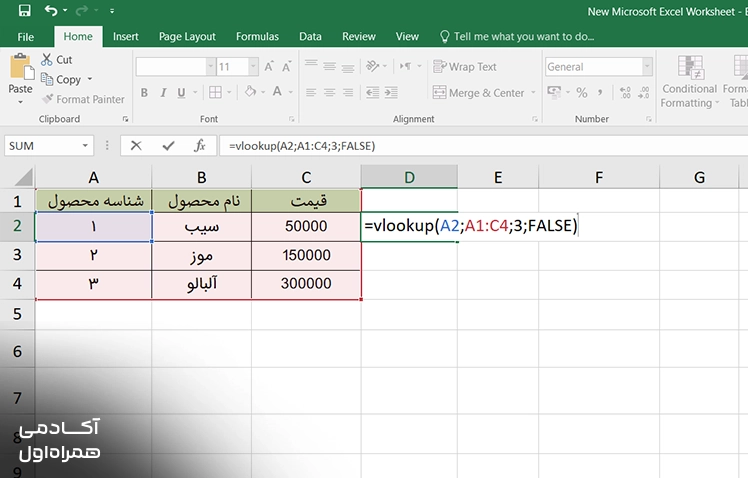Toggle Bold formatting

click(x=144, y=93)
